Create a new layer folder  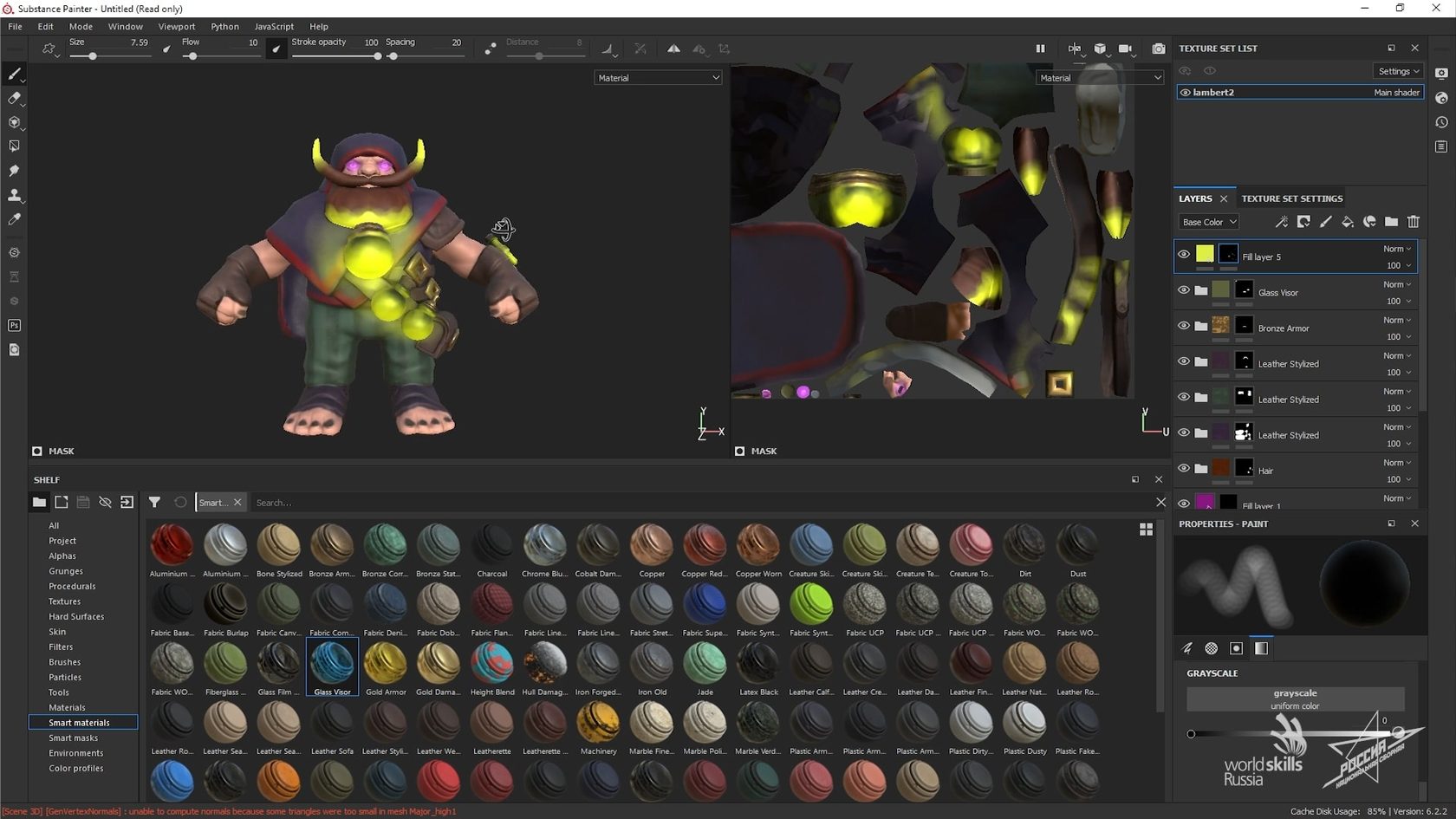click(x=1391, y=222)
